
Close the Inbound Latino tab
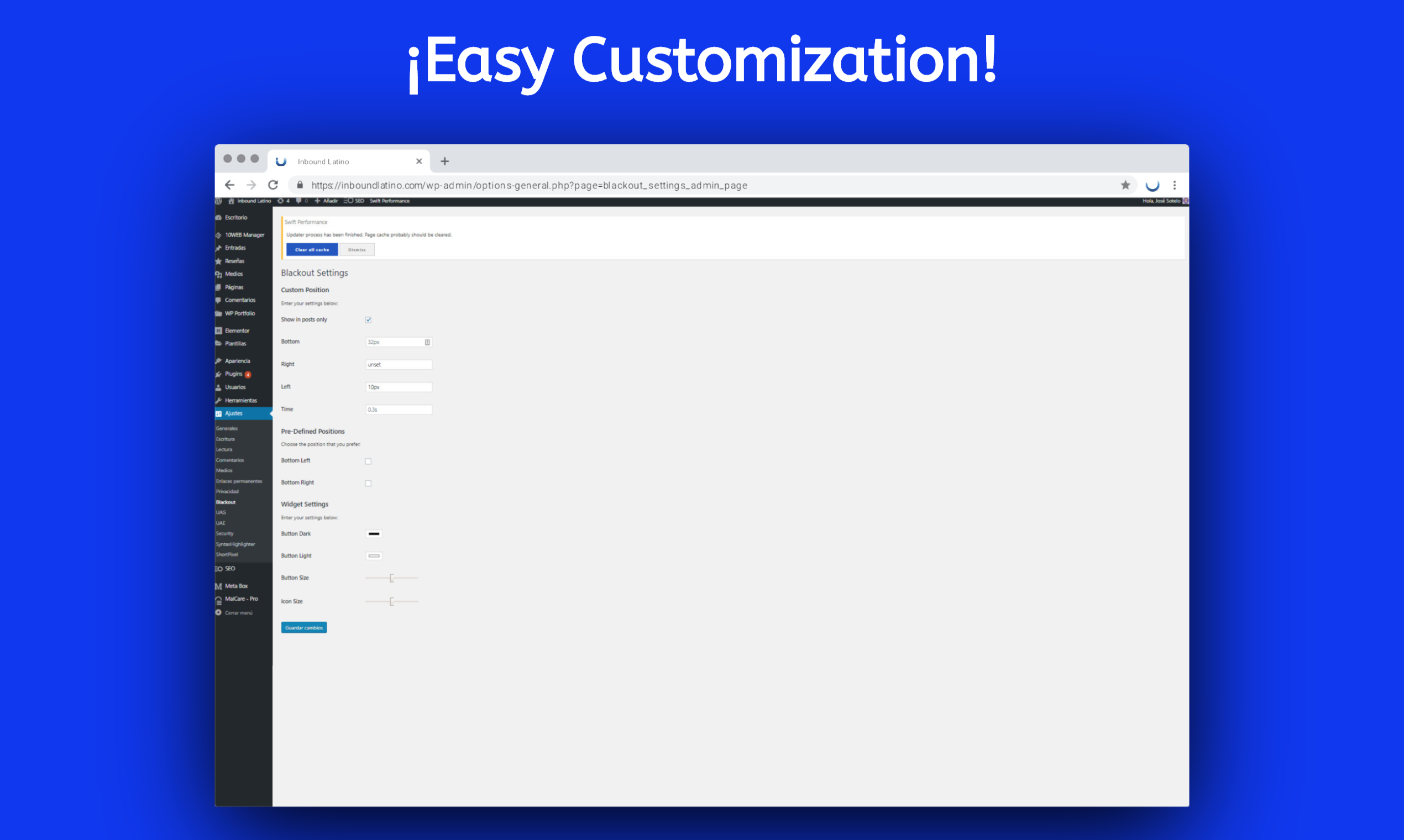click(x=419, y=161)
